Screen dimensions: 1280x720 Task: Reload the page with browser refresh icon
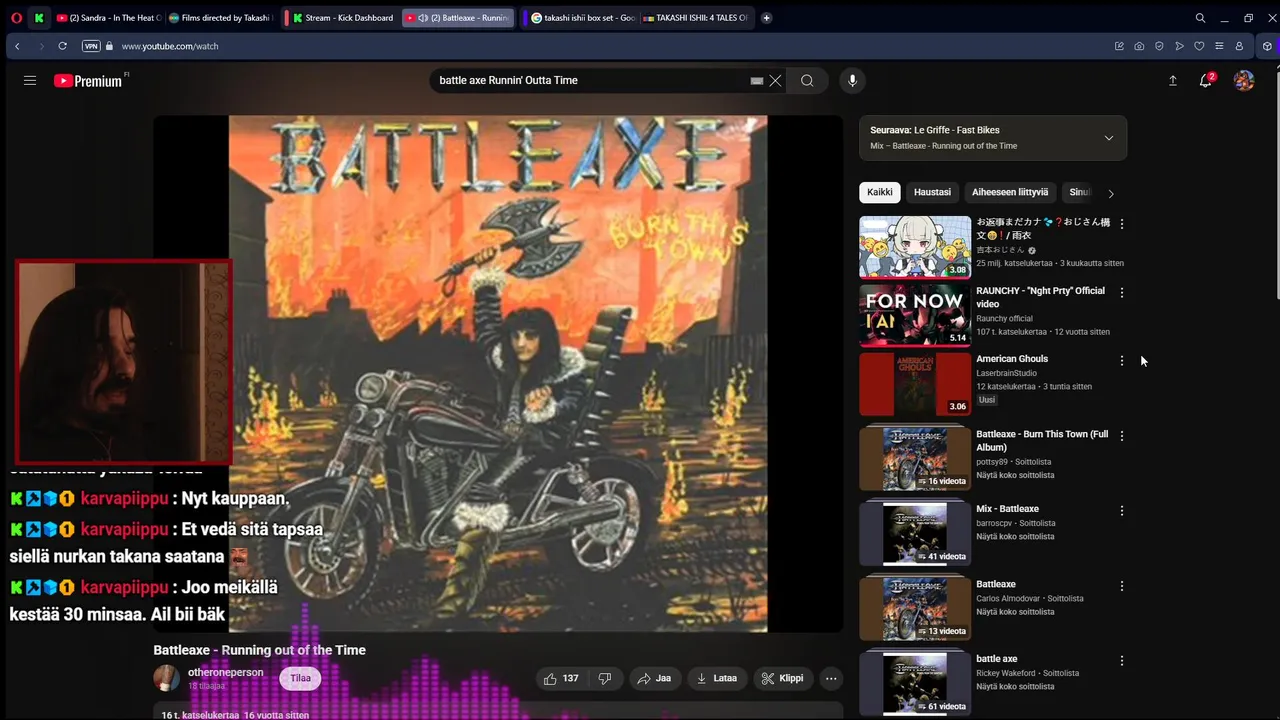62,46
